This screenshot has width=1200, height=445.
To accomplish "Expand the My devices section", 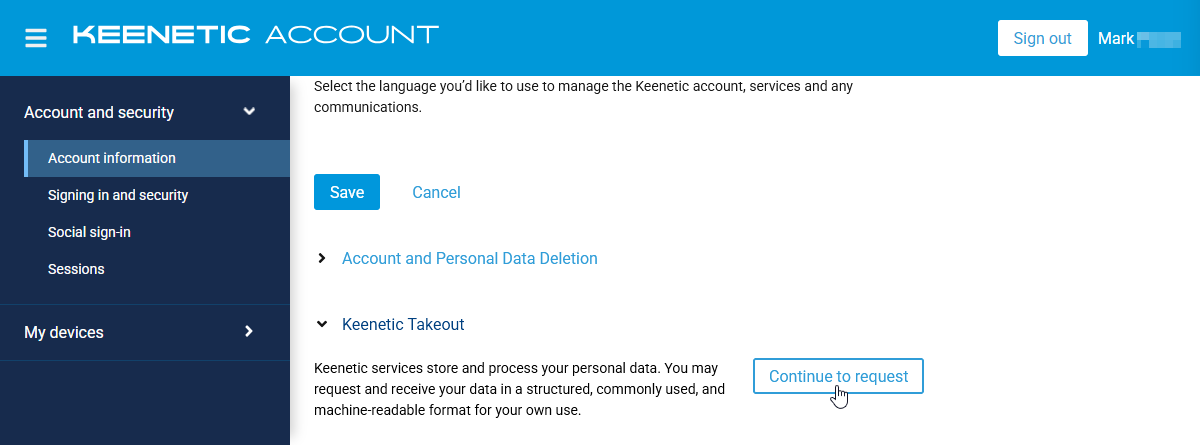I will [x=145, y=332].
